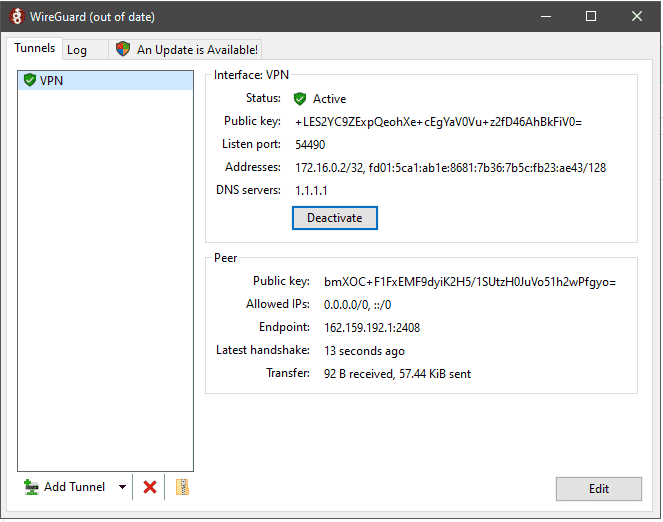Image resolution: width=663 pixels, height=522 pixels.
Task: Maximize the WireGuard window
Action: [591, 16]
